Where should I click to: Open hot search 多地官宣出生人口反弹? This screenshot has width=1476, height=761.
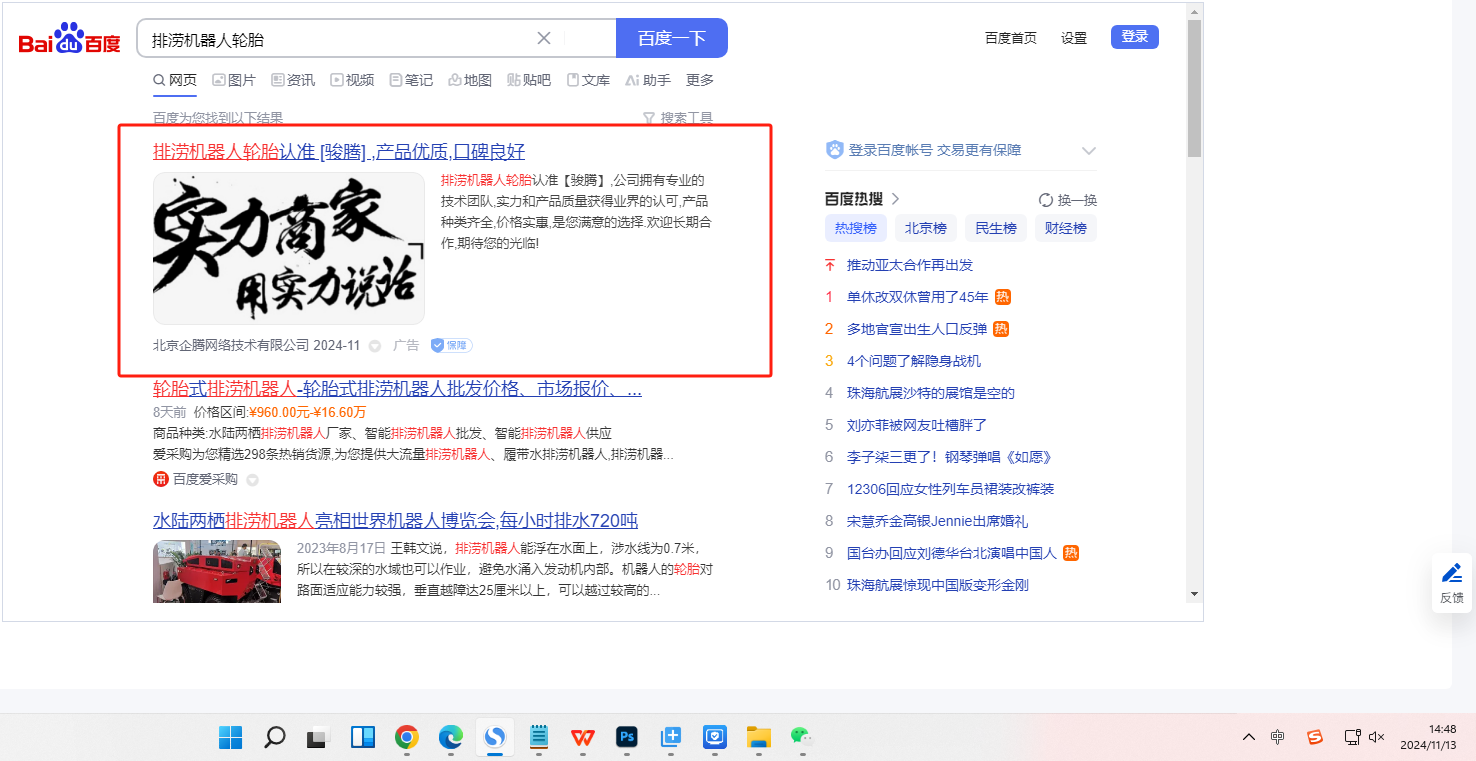coord(917,329)
